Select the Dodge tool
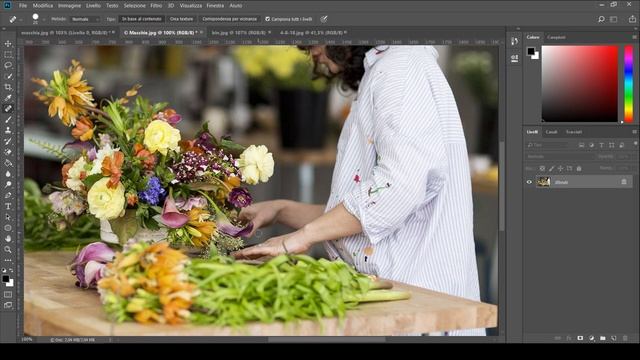Viewport: 640px width, 360px height. [8, 185]
